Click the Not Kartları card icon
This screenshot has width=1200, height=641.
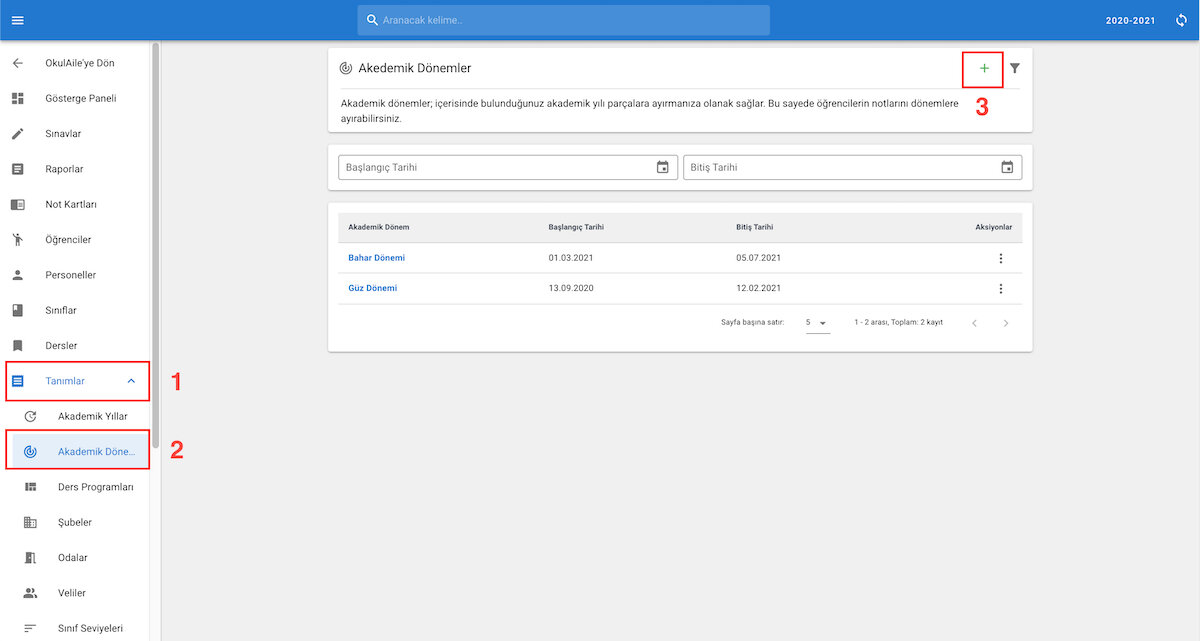pos(17,204)
